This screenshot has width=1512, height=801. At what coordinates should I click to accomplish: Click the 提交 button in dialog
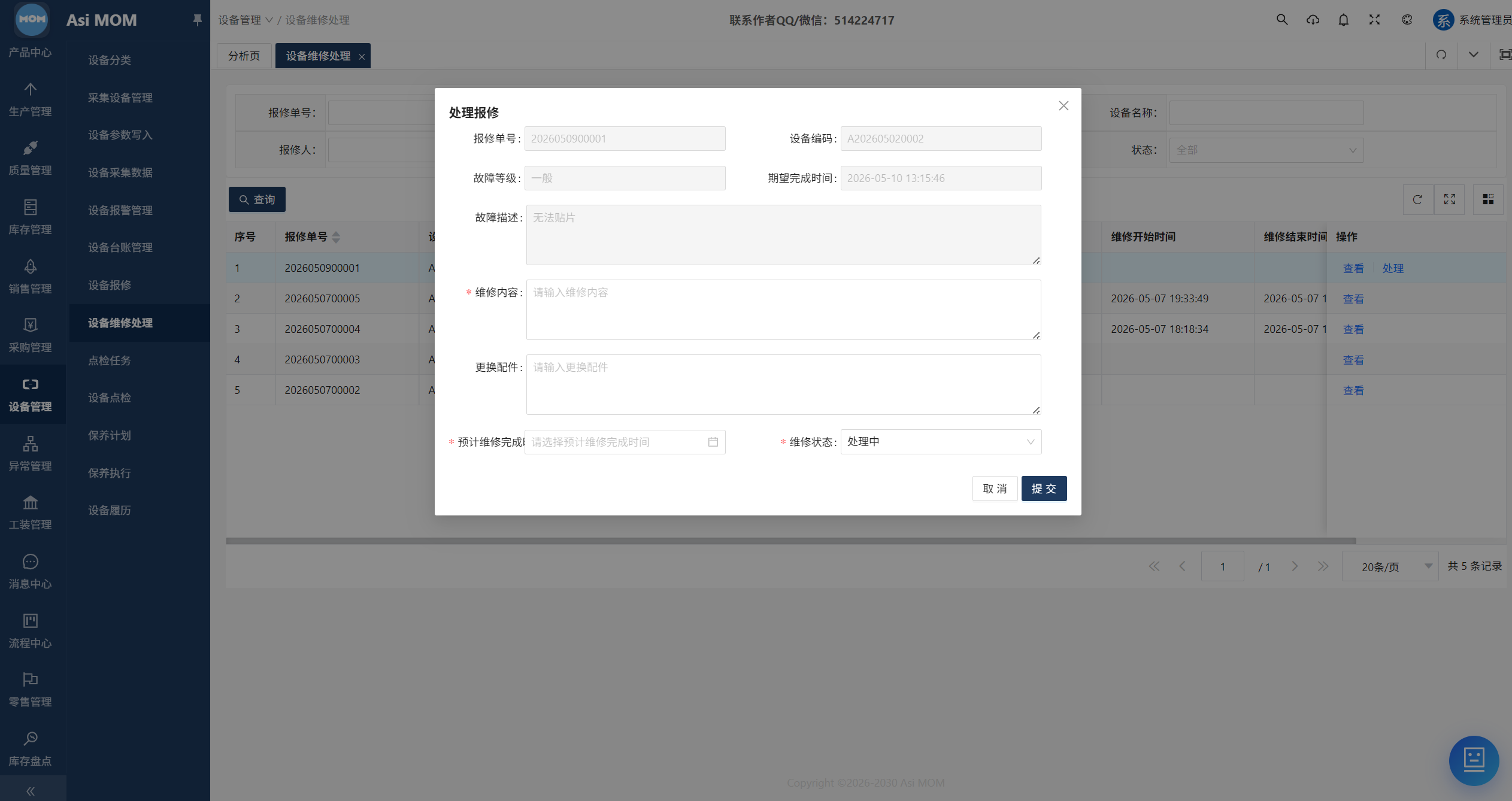click(x=1044, y=489)
